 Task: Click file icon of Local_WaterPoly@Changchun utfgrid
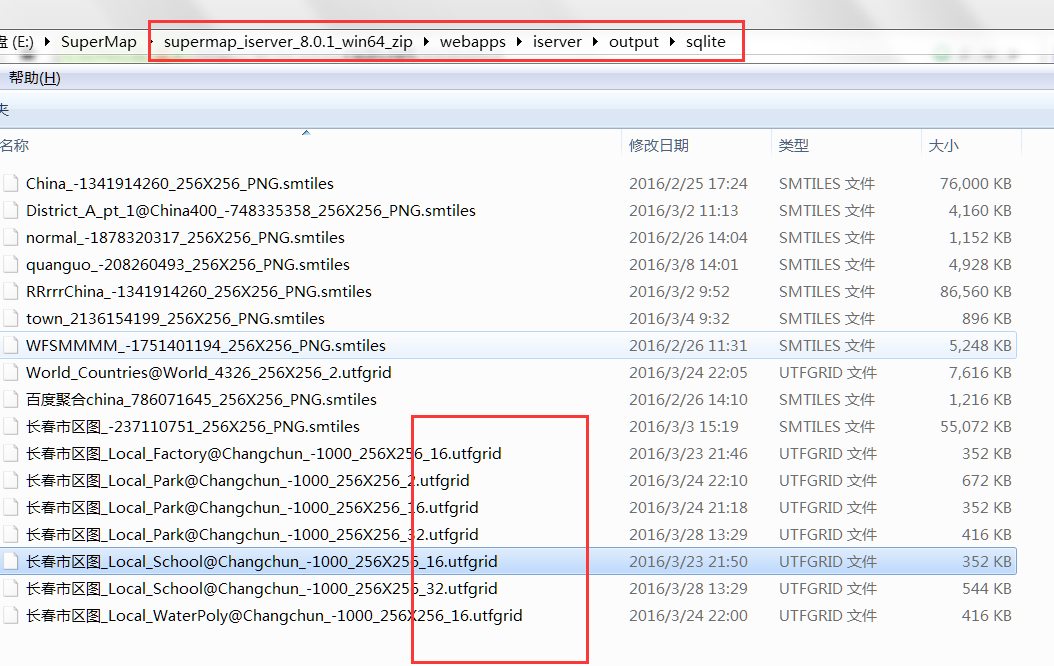[10, 615]
